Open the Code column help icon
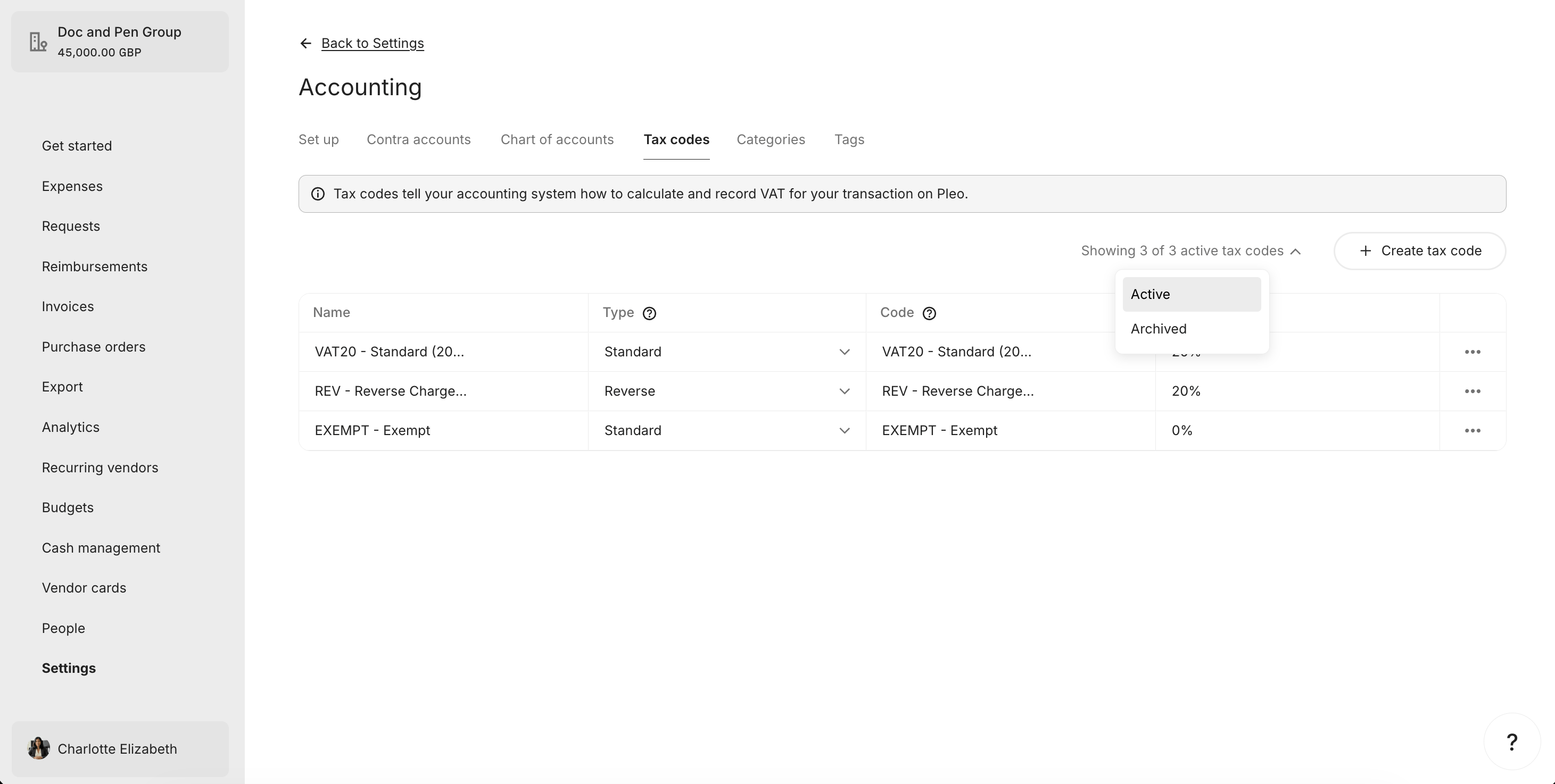This screenshot has height=784, width=1555. click(x=929, y=313)
